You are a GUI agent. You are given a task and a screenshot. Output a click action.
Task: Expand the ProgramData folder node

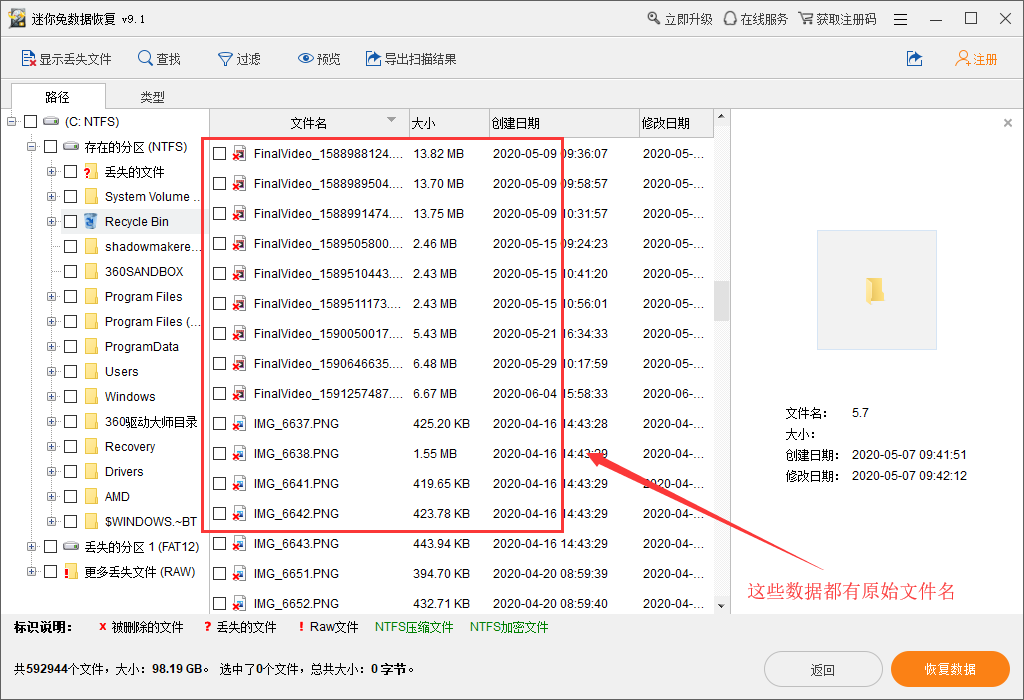tap(51, 347)
